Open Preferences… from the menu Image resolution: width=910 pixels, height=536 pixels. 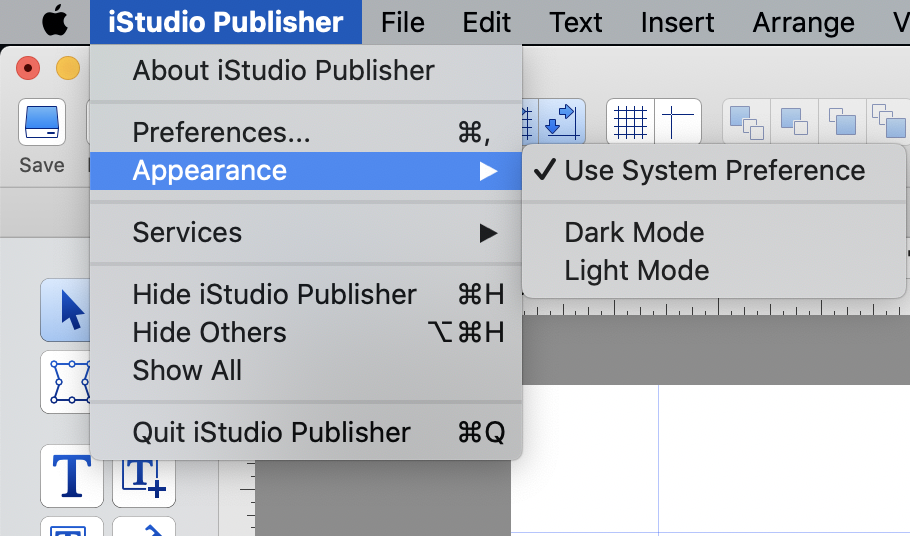click(306, 132)
